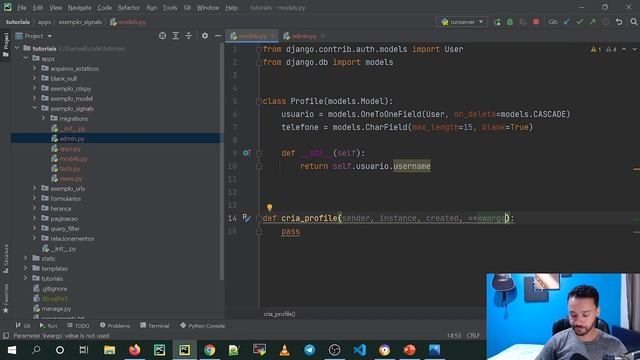Click the Project panel vertical scrollbar
This screenshot has width=640, height=360.
(222, 163)
